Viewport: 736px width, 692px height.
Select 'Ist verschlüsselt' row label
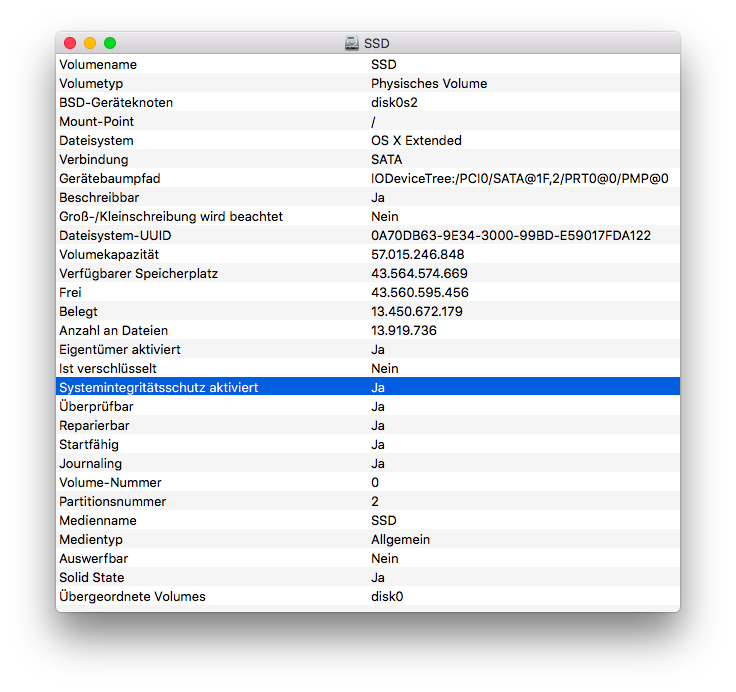point(107,369)
